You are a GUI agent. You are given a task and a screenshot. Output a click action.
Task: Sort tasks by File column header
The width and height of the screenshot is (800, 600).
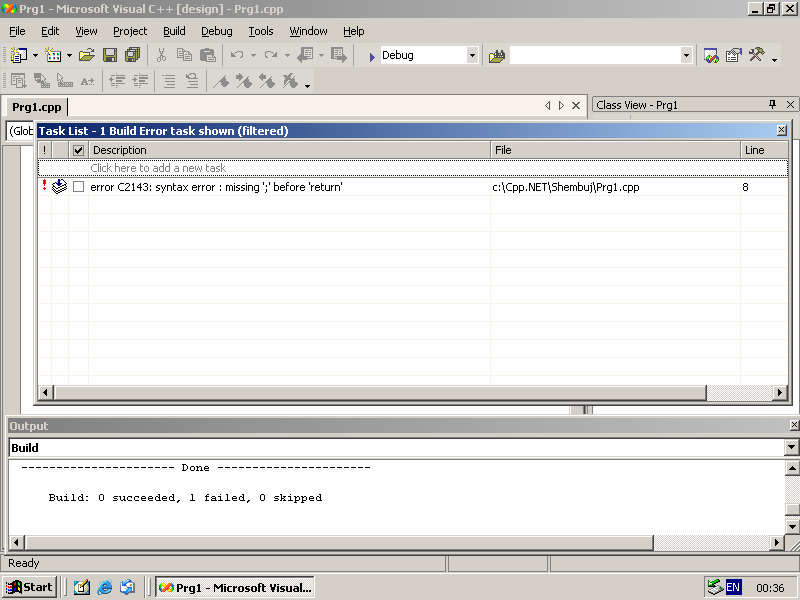click(615, 150)
